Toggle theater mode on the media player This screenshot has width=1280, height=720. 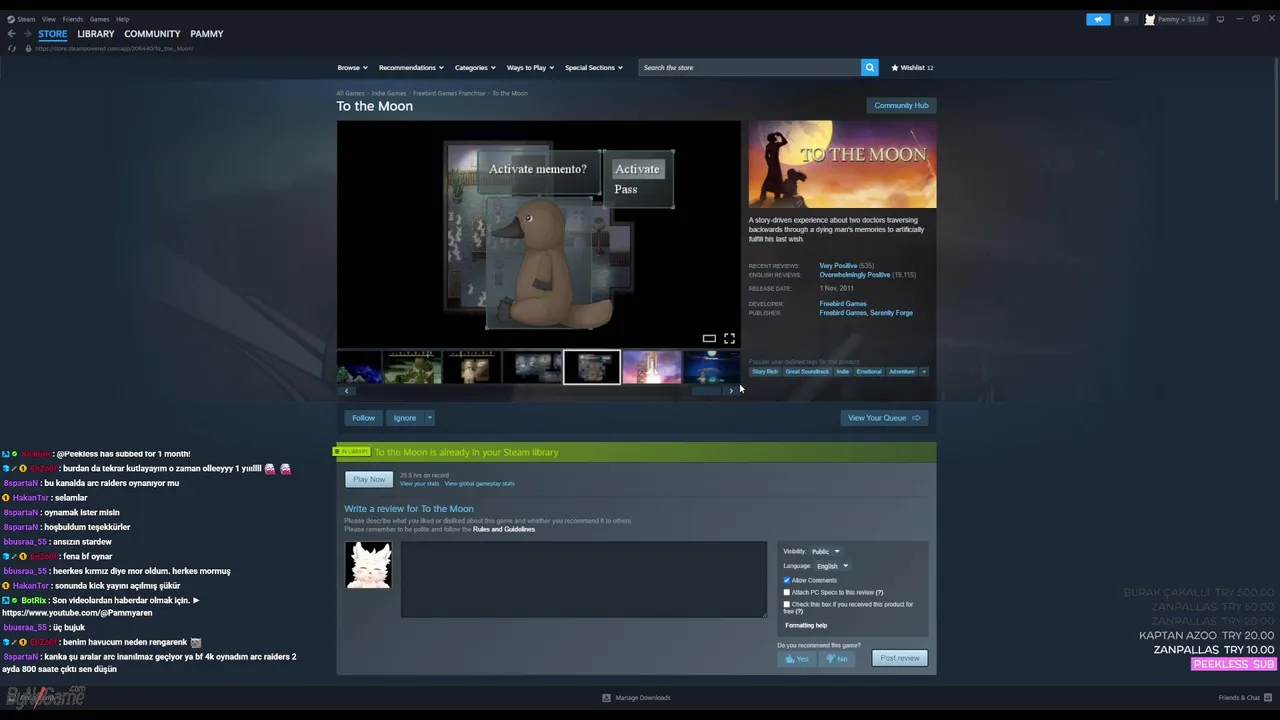point(709,339)
